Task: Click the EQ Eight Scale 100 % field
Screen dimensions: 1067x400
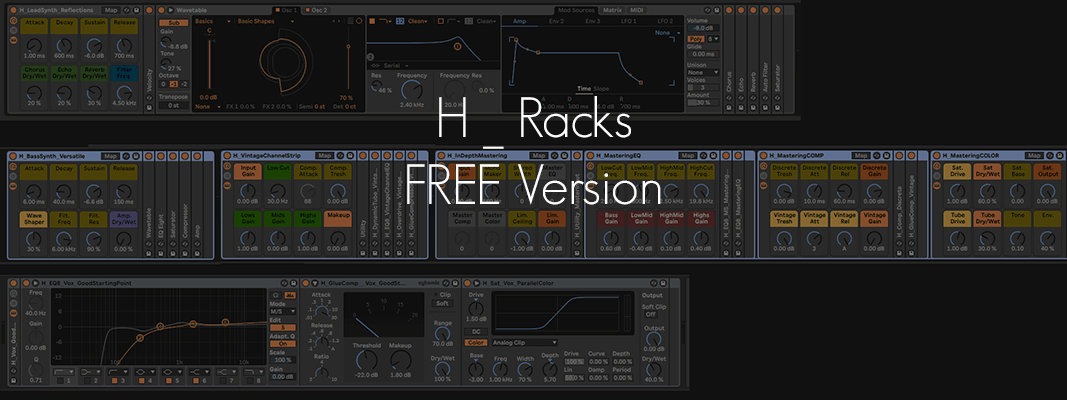Action: (283, 360)
